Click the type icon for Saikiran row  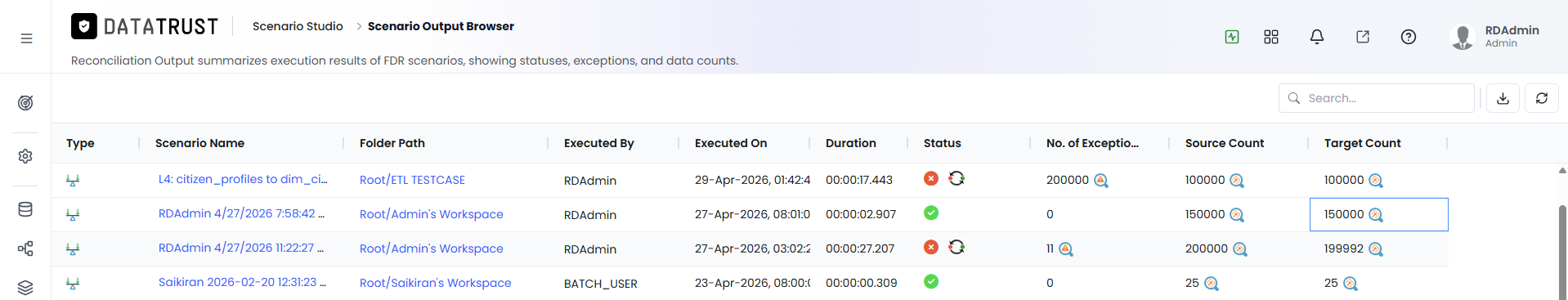tap(73, 284)
